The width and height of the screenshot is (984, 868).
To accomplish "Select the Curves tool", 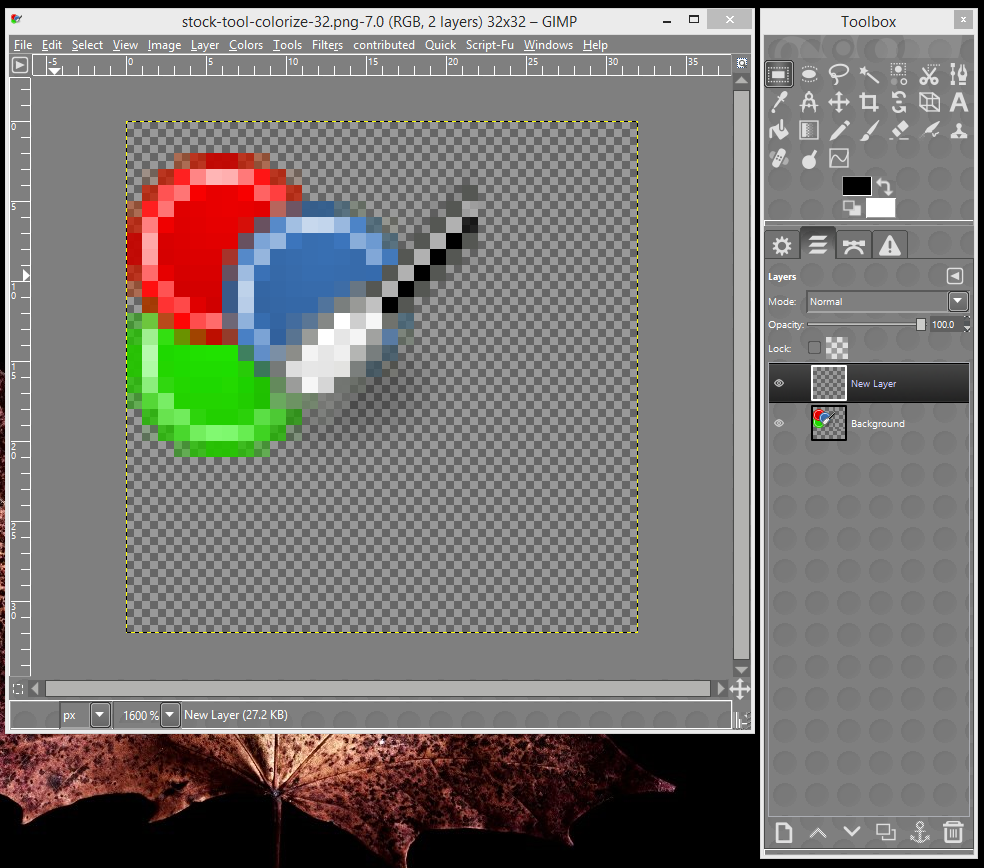I will (x=839, y=158).
